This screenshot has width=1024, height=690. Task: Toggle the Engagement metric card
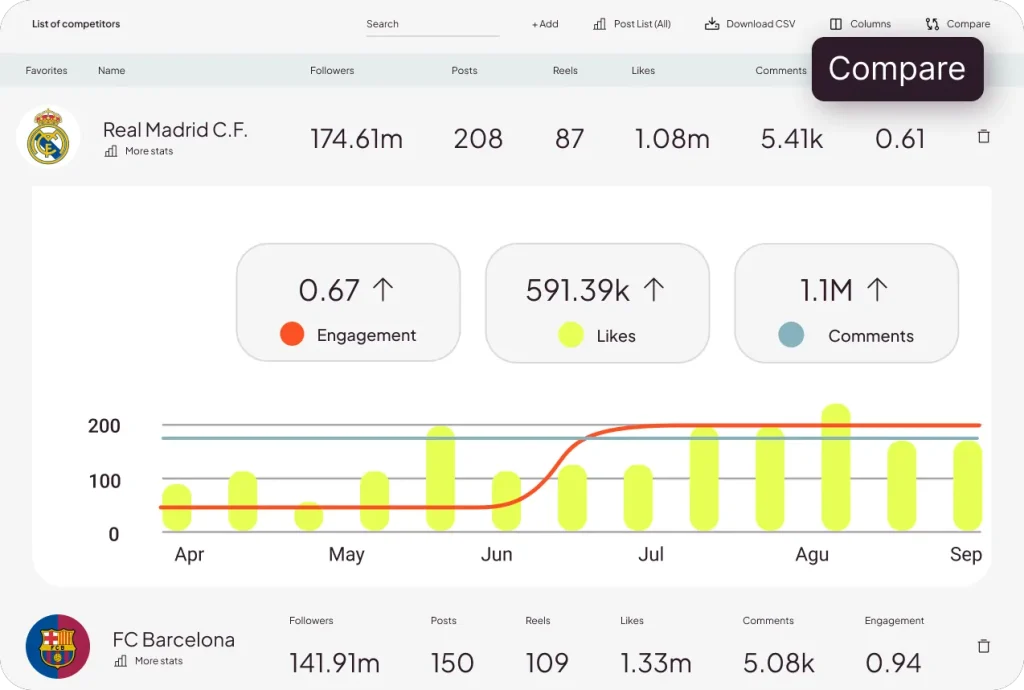[x=348, y=302]
